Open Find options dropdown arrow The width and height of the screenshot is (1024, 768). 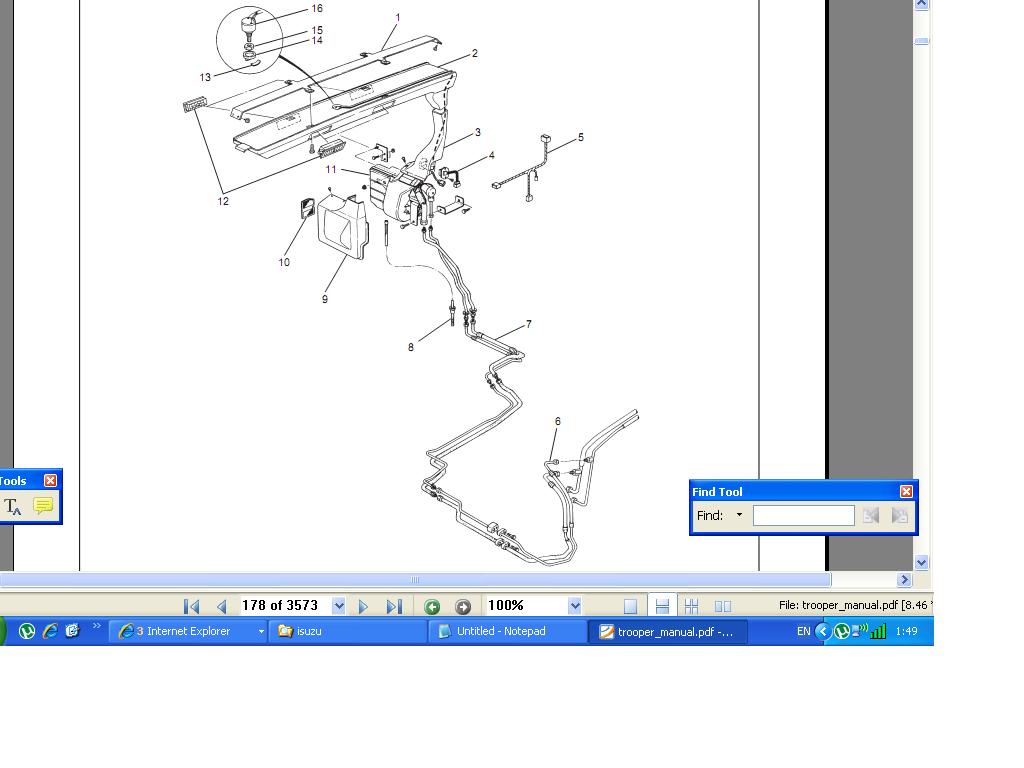coord(739,516)
